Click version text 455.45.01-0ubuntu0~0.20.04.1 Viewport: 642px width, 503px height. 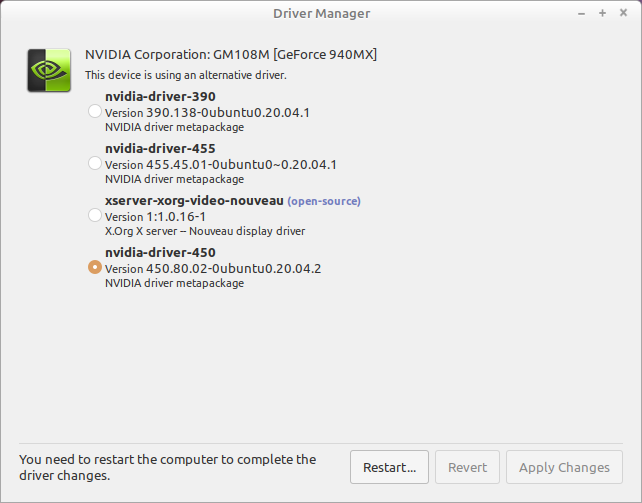(242, 165)
